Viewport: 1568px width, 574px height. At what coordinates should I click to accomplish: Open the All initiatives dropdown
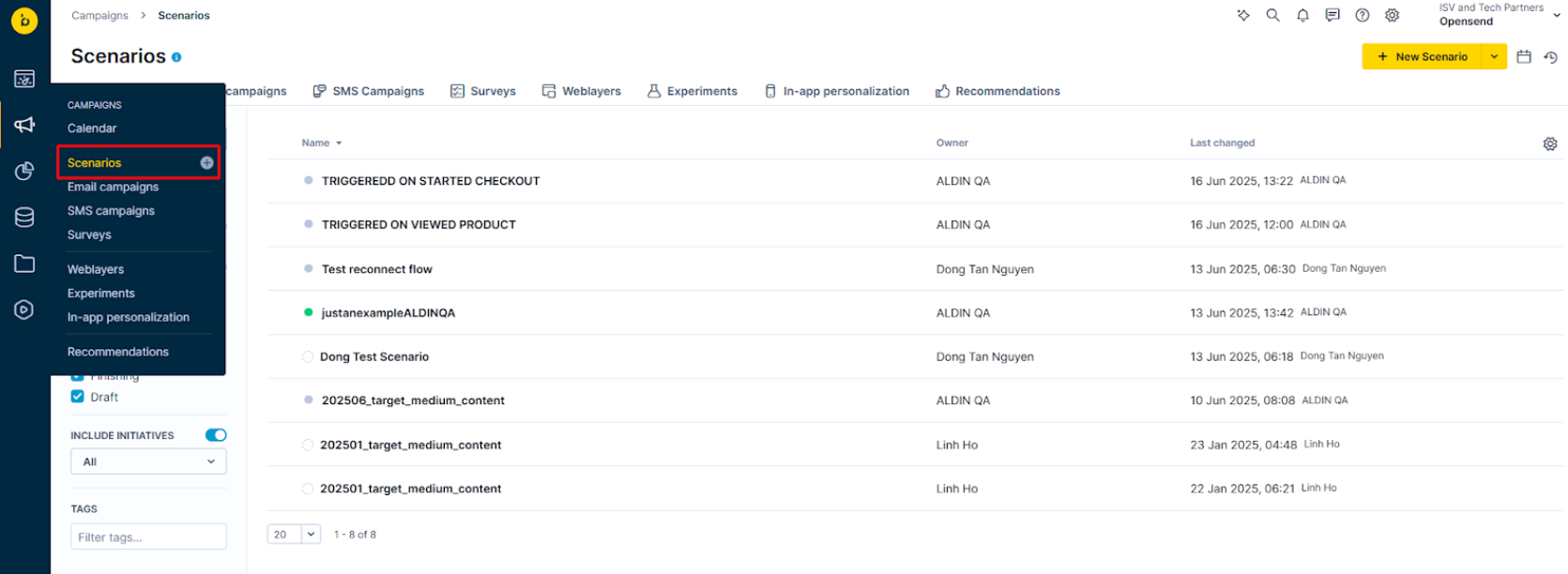click(x=148, y=461)
